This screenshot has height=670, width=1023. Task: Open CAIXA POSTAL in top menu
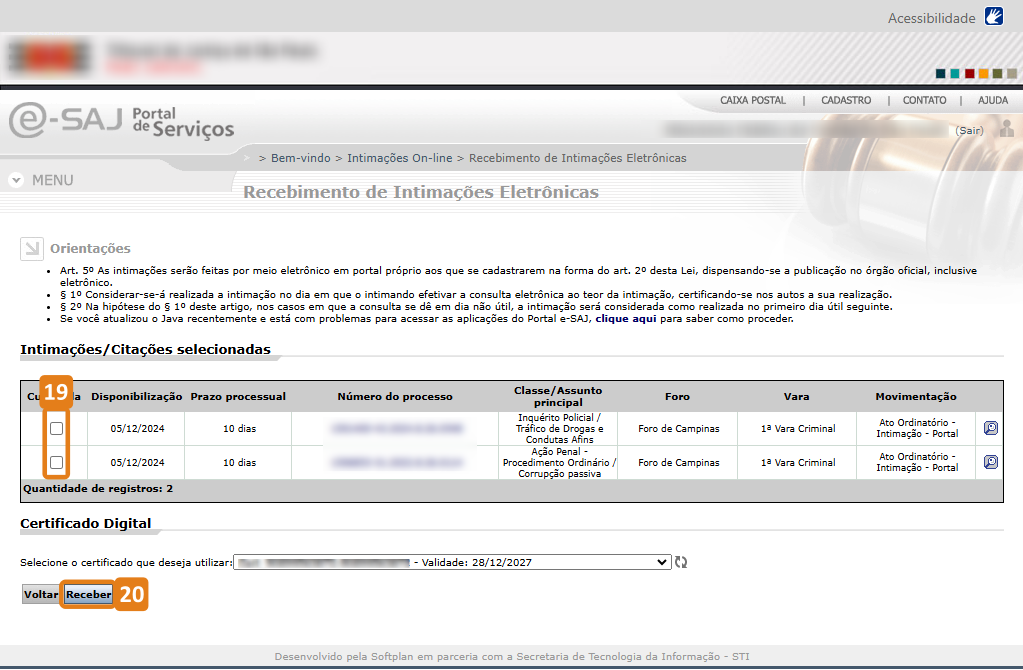pos(753,100)
